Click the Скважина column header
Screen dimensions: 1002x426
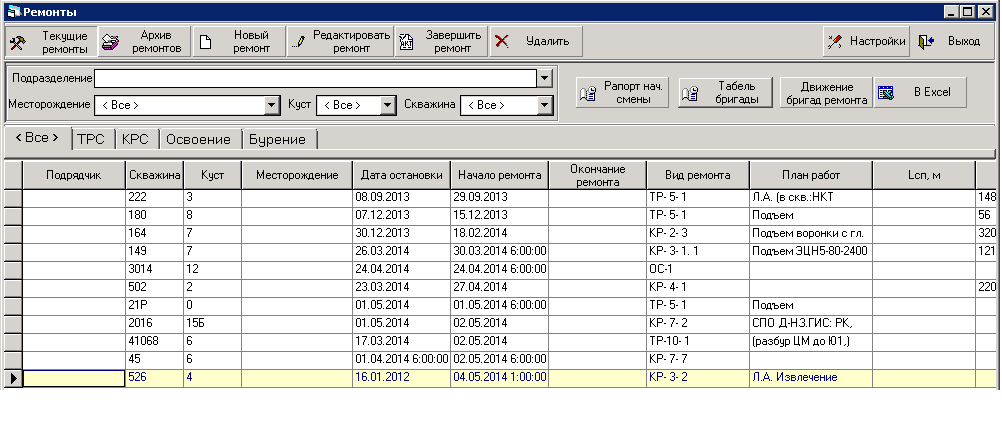click(x=155, y=175)
